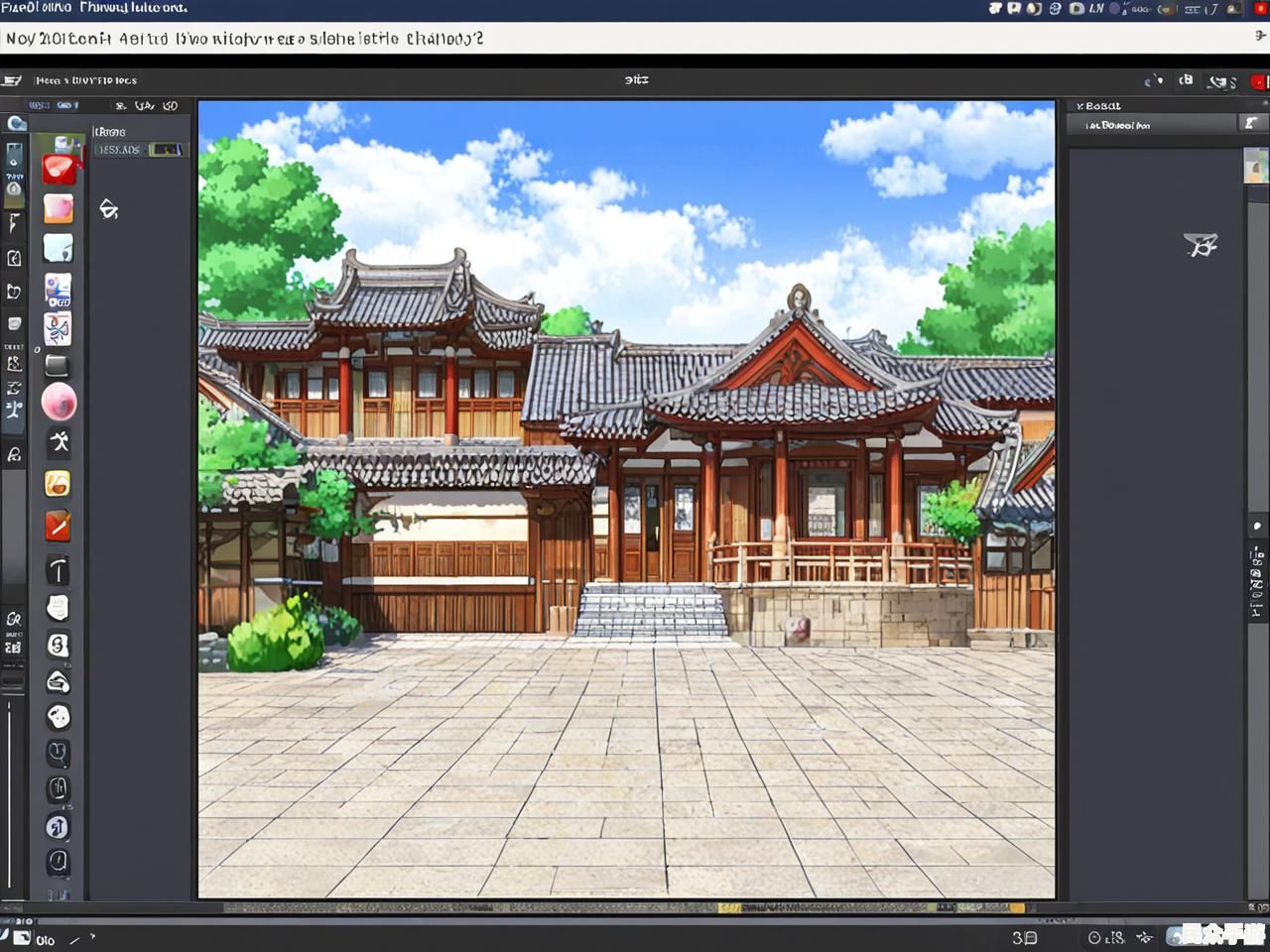Toggle the red record button in the header

pyautogui.click(x=1259, y=81)
